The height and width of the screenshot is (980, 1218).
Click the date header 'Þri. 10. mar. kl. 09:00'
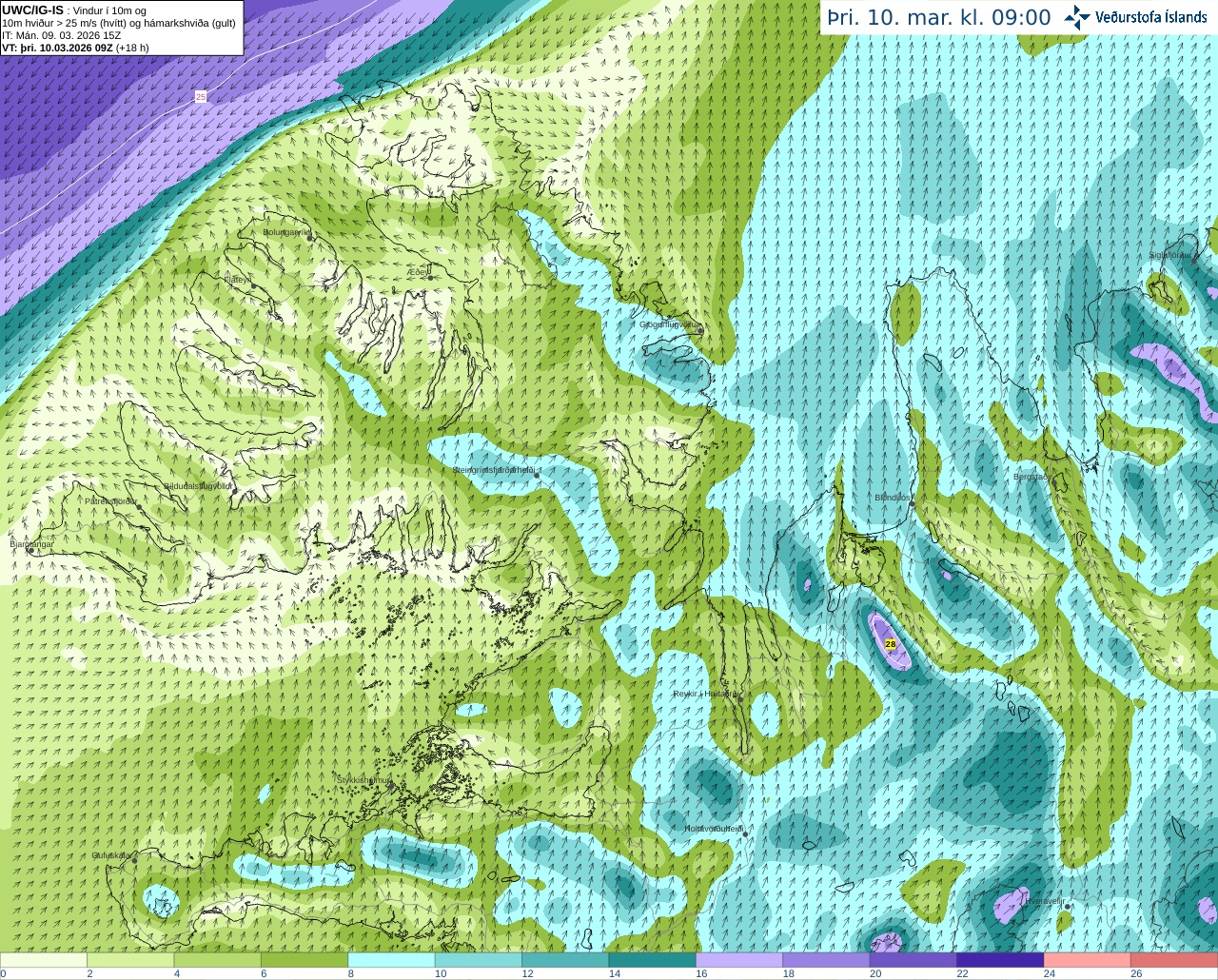pyautogui.click(x=939, y=18)
